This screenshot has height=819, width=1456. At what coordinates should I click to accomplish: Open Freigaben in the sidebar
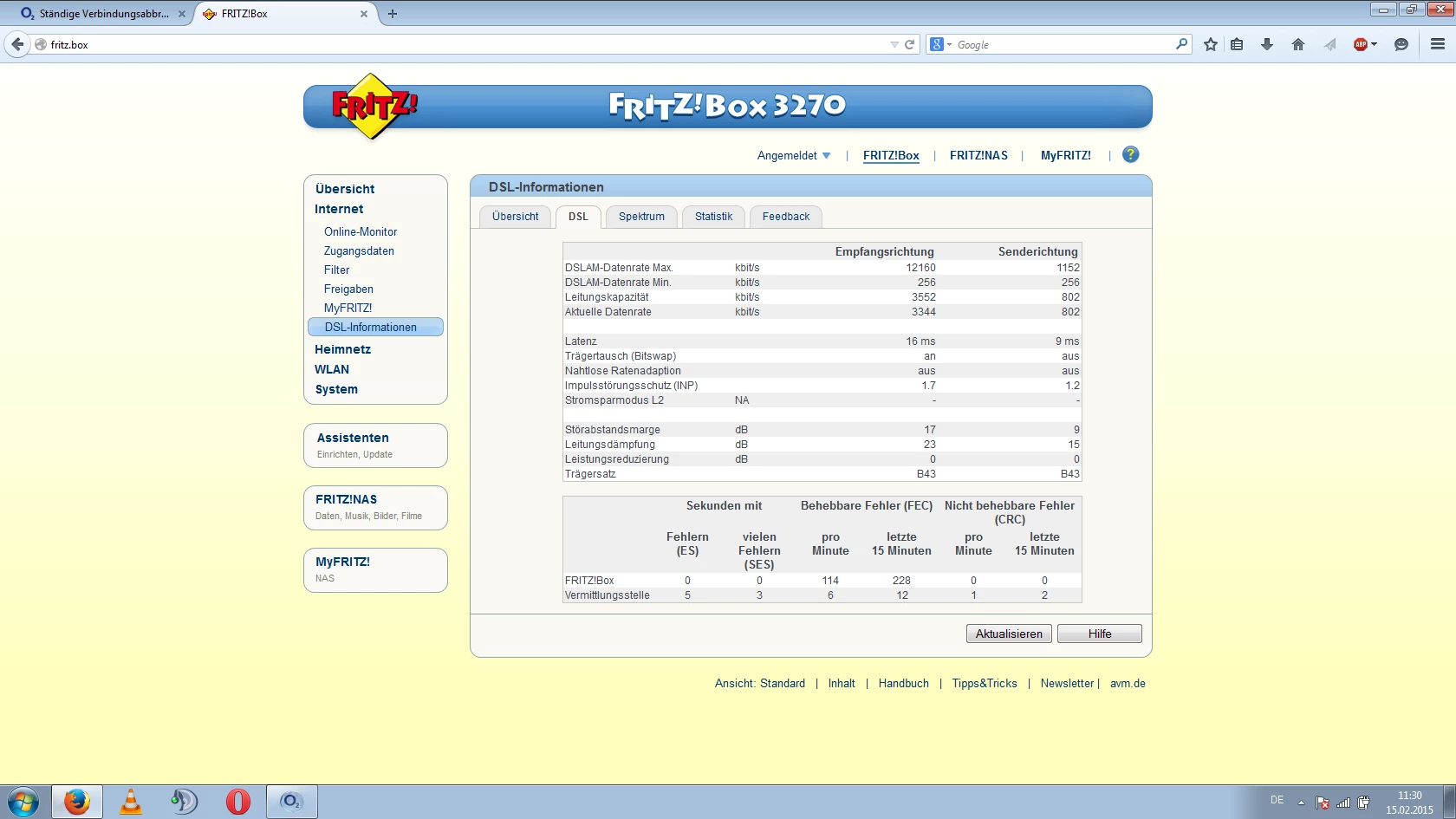(348, 289)
